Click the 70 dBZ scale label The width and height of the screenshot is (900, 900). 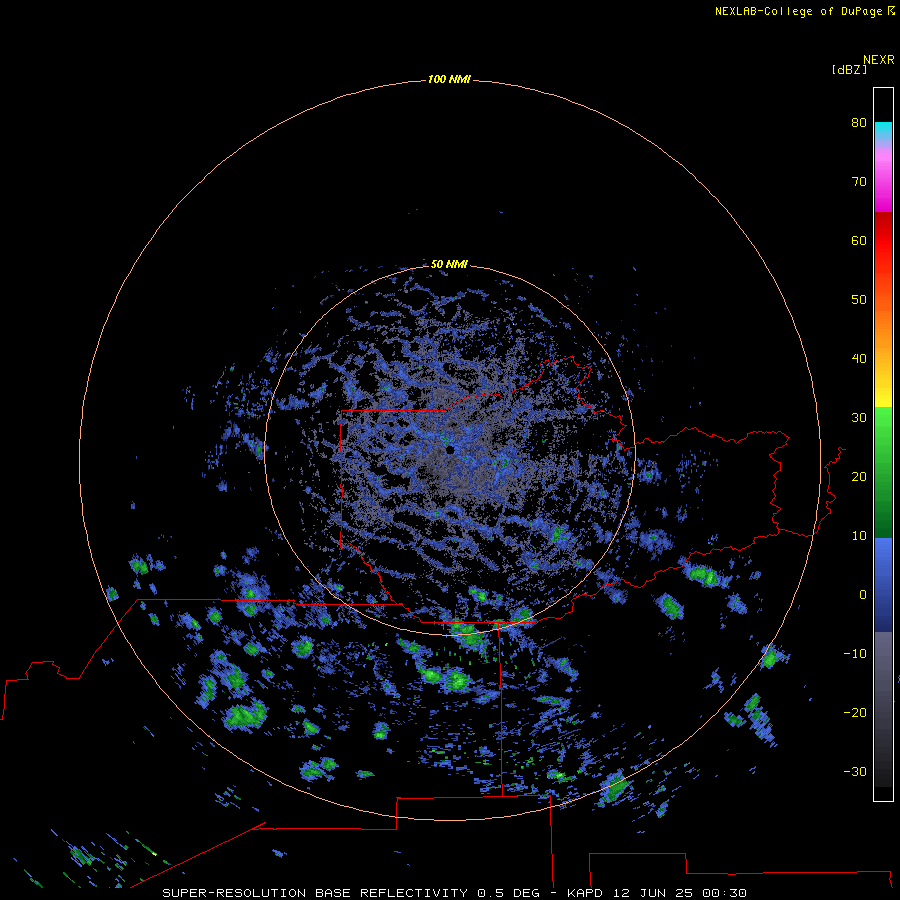[x=859, y=181]
